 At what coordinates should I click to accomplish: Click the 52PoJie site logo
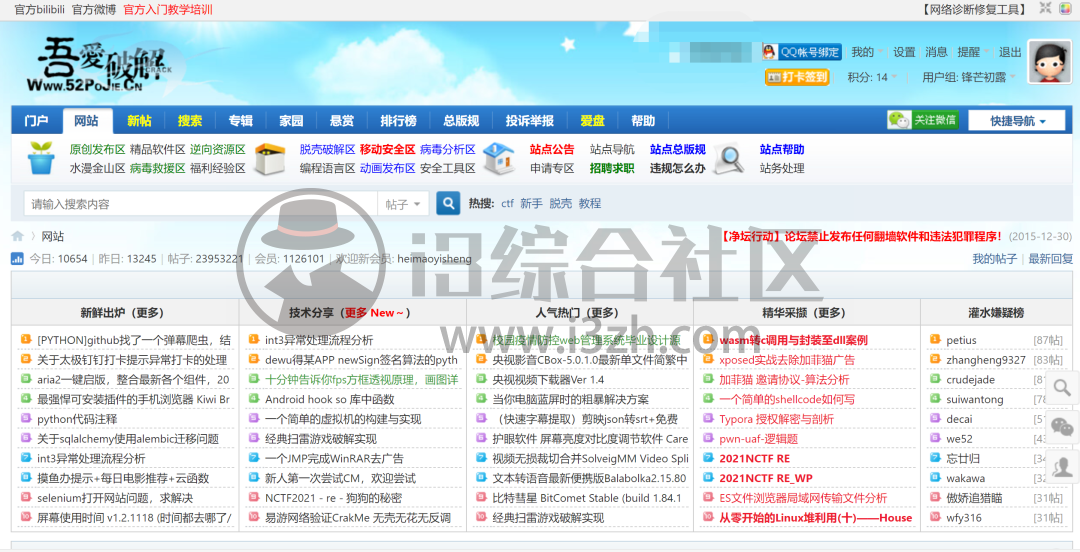(98, 65)
